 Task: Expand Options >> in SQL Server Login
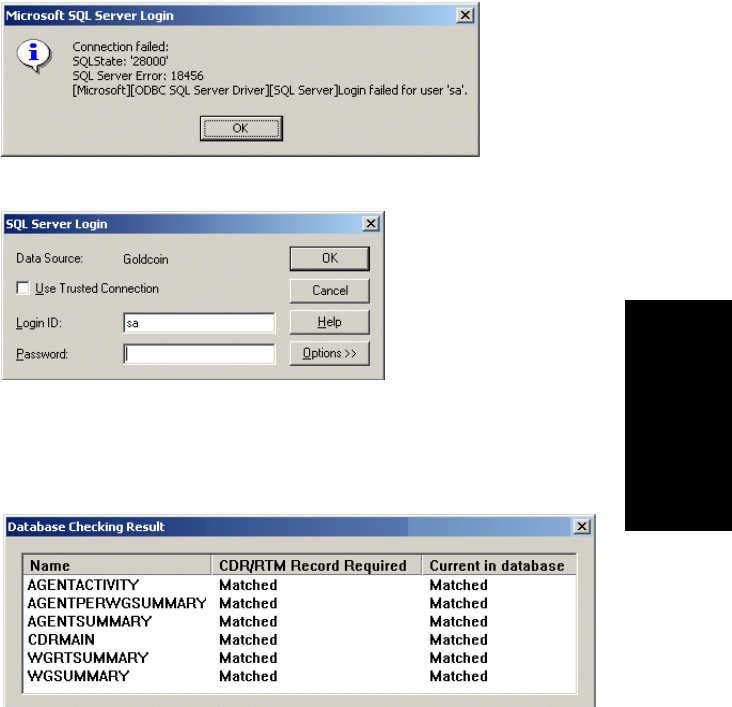(x=330, y=353)
